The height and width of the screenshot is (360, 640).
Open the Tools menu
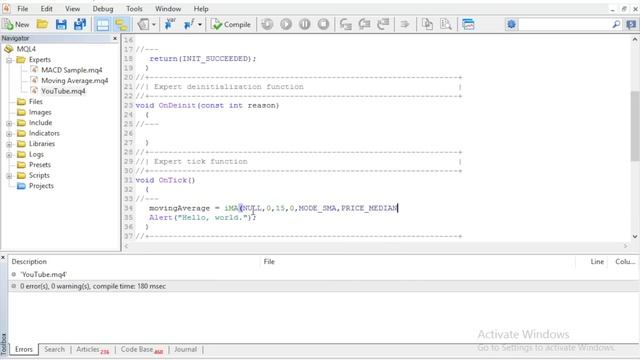134,9
